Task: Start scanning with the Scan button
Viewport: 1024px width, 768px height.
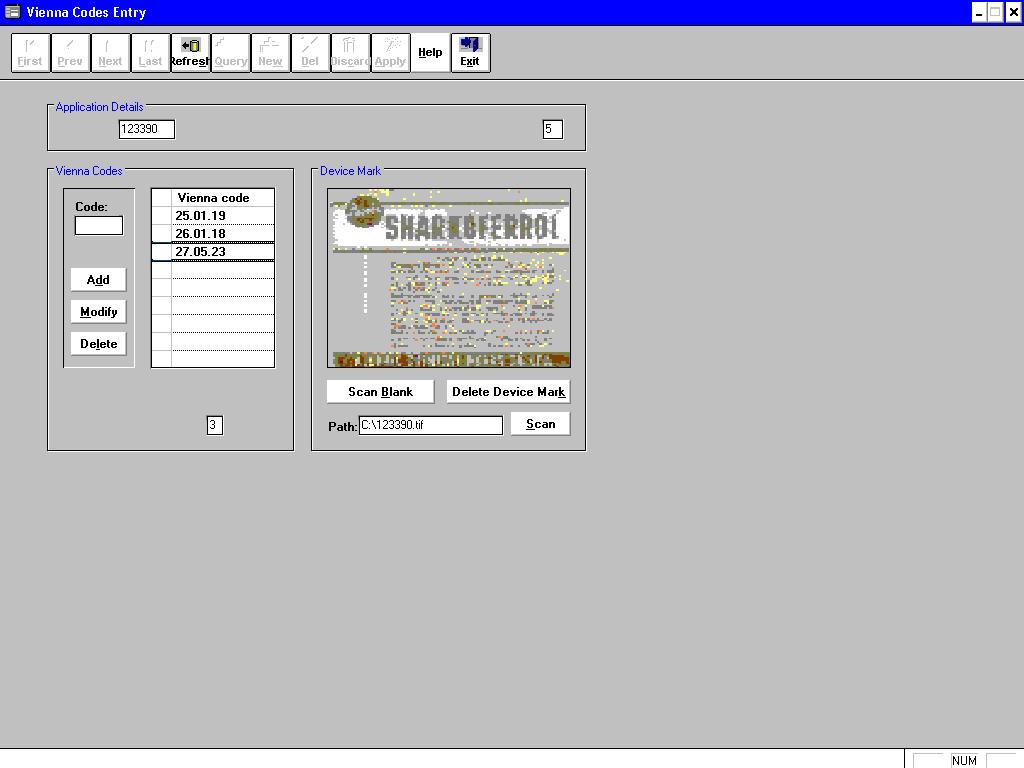Action: [x=540, y=424]
